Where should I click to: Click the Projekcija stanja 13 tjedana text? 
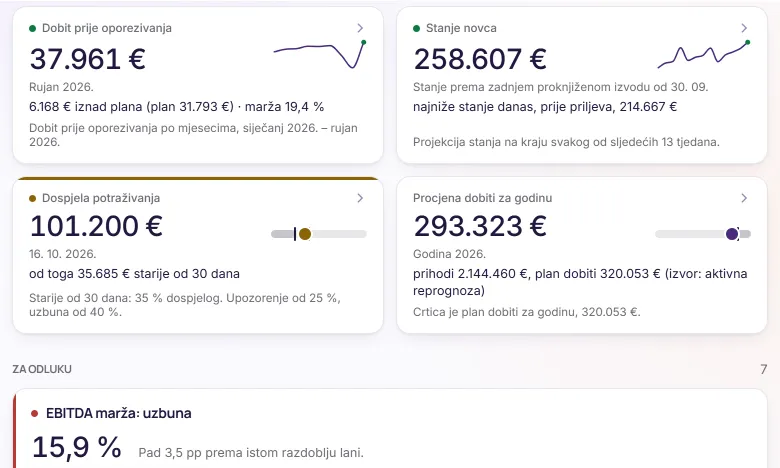pos(566,142)
